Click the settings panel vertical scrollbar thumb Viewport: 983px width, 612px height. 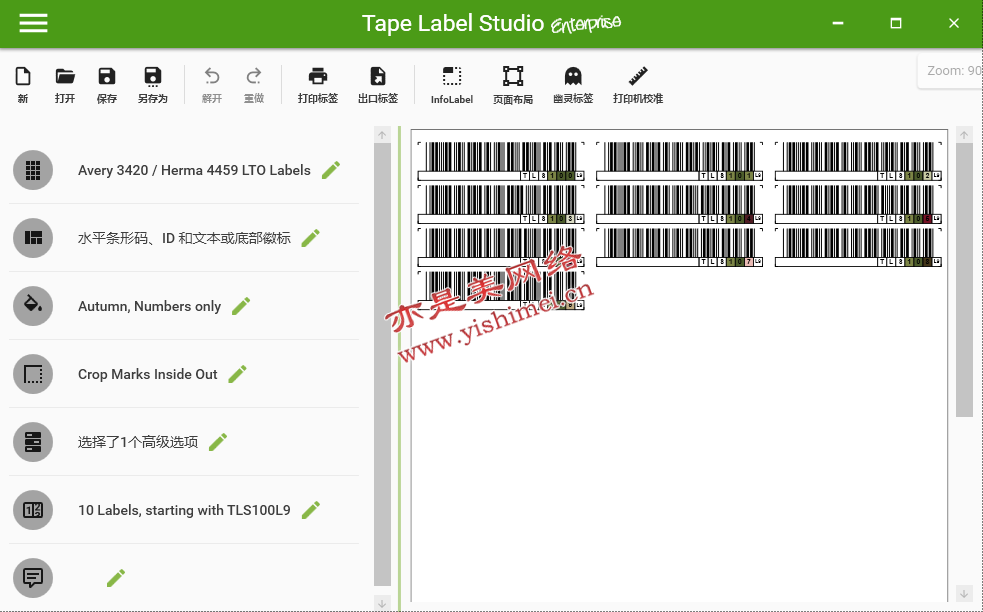tap(382, 364)
